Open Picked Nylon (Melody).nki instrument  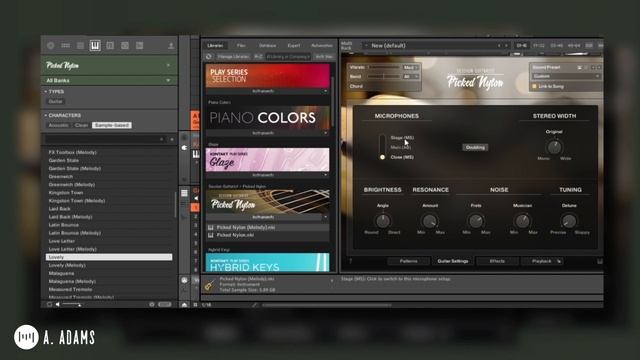(x=268, y=227)
